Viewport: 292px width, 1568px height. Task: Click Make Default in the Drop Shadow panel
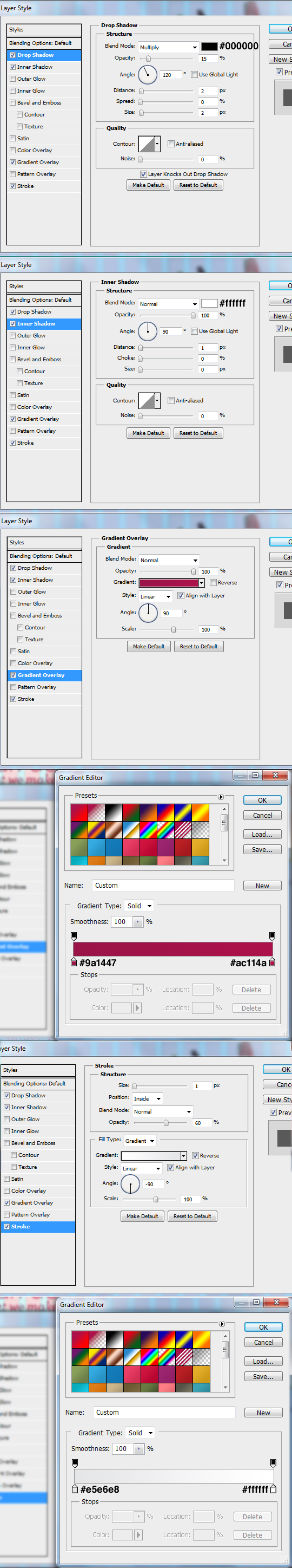[148, 185]
